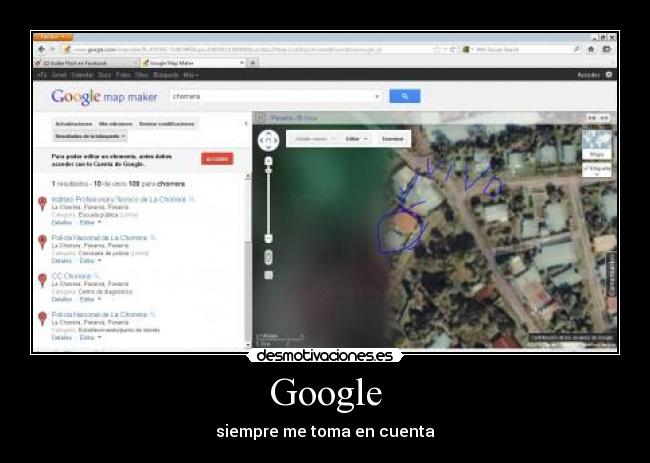Viewport: 650px width, 463px height.
Task: Open the search engine selector dropdown
Action: [x=468, y=49]
